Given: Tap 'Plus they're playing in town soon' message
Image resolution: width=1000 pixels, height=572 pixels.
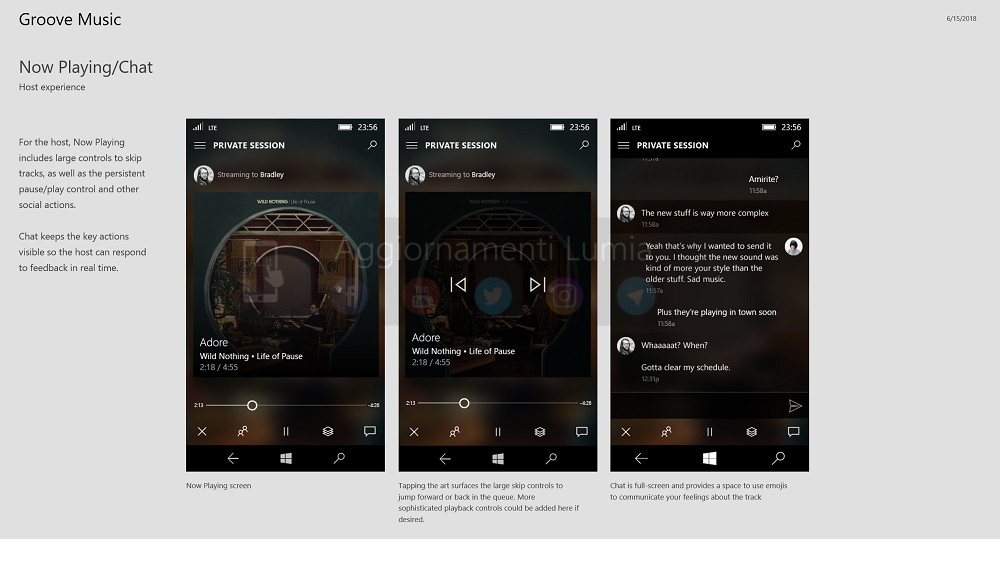Looking at the screenshot, I should coord(717,312).
